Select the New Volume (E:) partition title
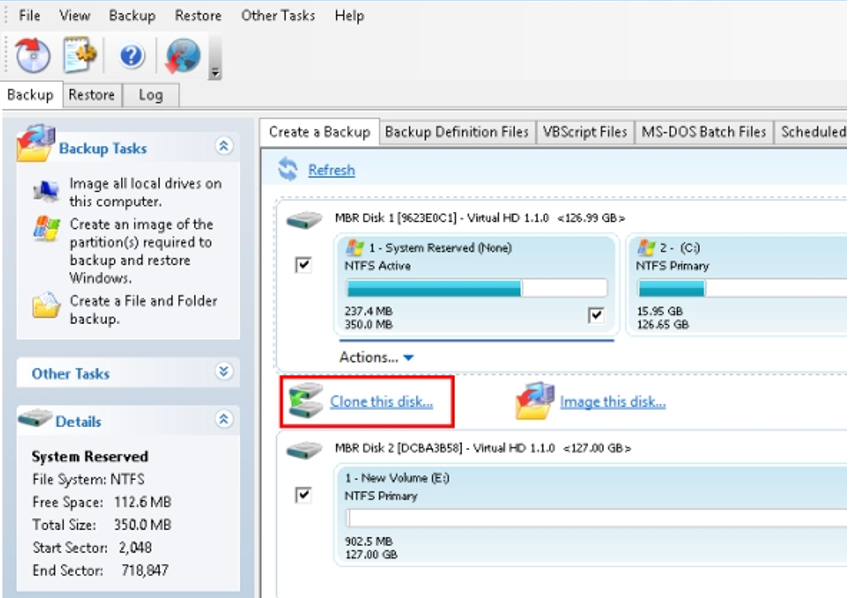Screen dimensions: 852x598 (x=397, y=478)
